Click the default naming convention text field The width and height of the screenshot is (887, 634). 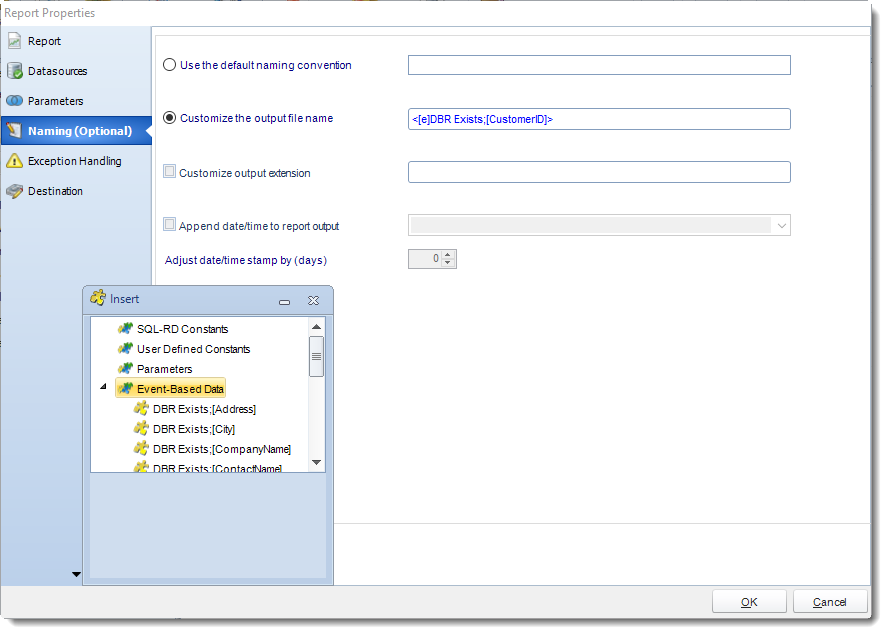point(599,65)
